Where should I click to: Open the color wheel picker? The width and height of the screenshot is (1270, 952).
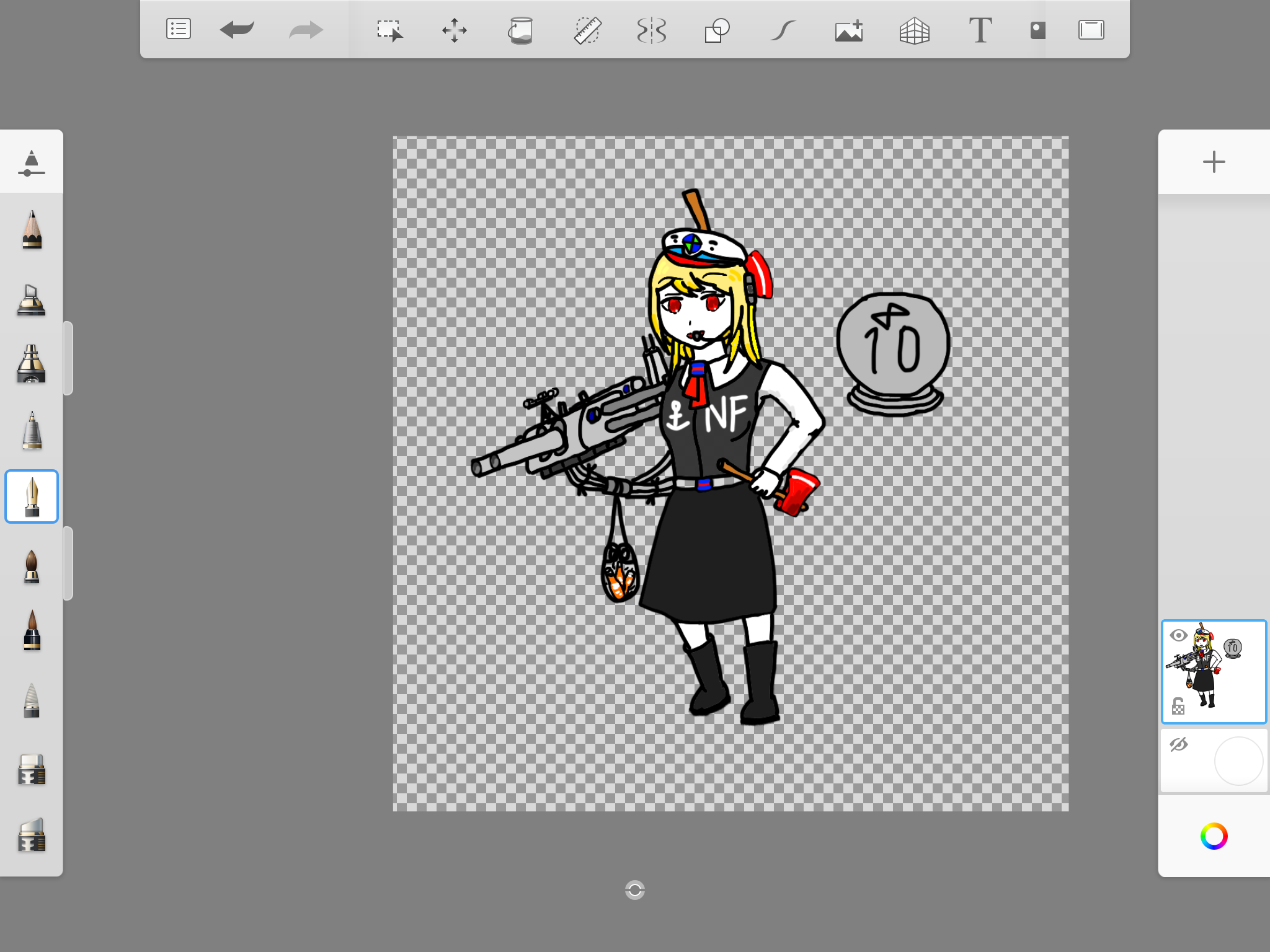(x=1214, y=835)
